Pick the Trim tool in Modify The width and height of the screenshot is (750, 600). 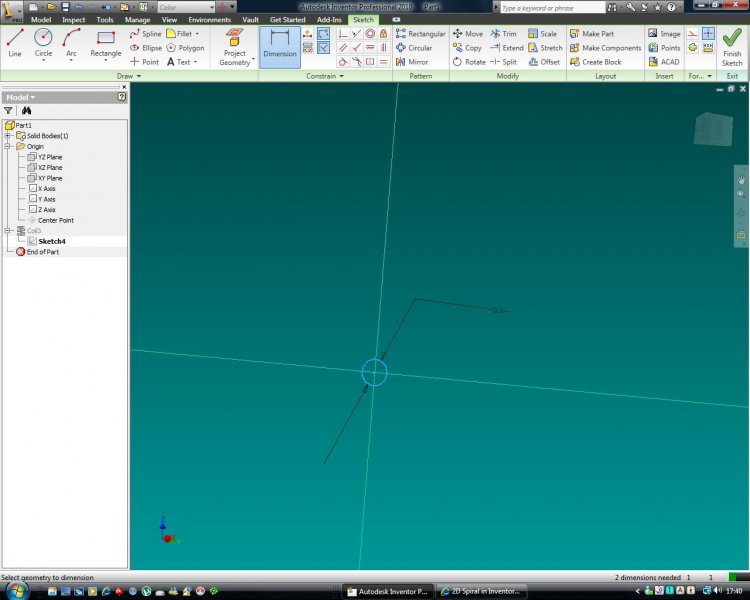click(503, 34)
